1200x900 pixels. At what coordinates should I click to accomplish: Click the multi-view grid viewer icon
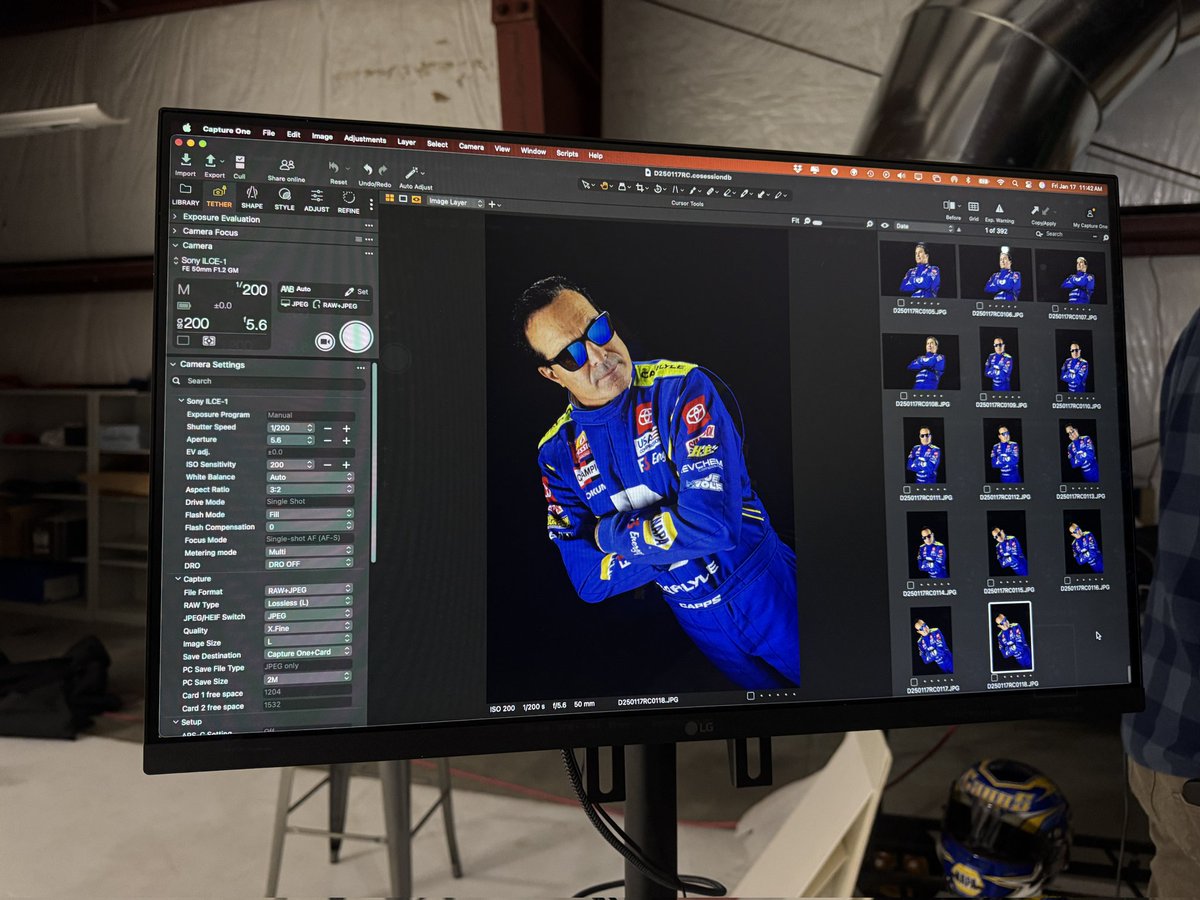[390, 197]
